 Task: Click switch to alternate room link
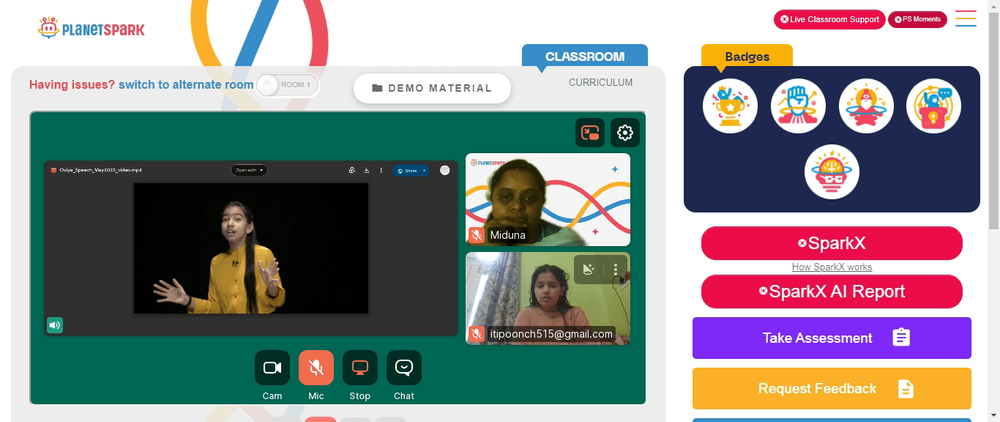pyautogui.click(x=186, y=85)
